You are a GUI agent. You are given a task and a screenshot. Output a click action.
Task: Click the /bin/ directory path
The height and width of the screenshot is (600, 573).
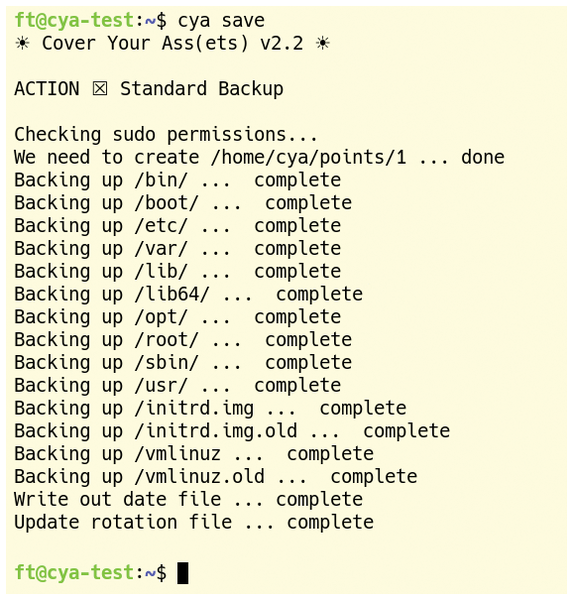pos(161,180)
